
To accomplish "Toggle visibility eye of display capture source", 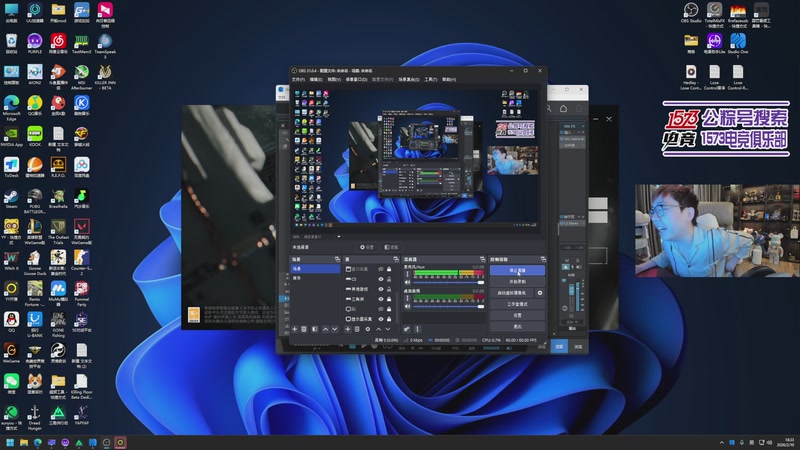I will (x=381, y=319).
